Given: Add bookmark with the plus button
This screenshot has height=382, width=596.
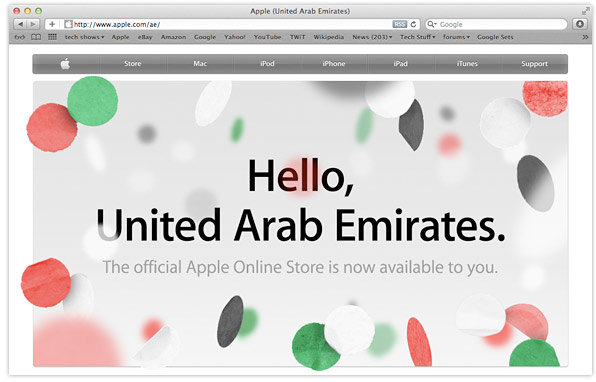Looking at the screenshot, I should 52,24.
